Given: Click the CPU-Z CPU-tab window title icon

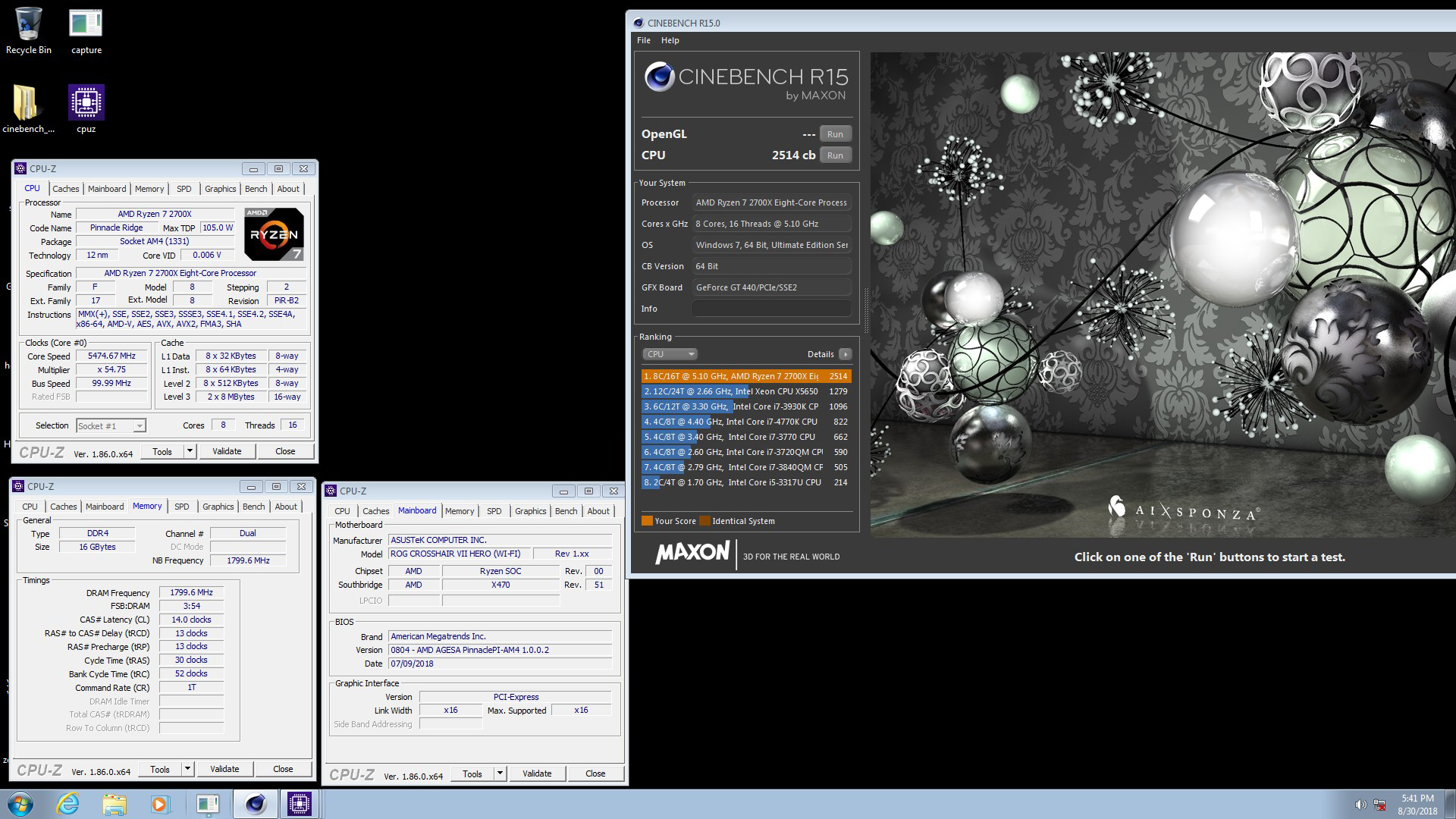Looking at the screenshot, I should pyautogui.click(x=21, y=168).
